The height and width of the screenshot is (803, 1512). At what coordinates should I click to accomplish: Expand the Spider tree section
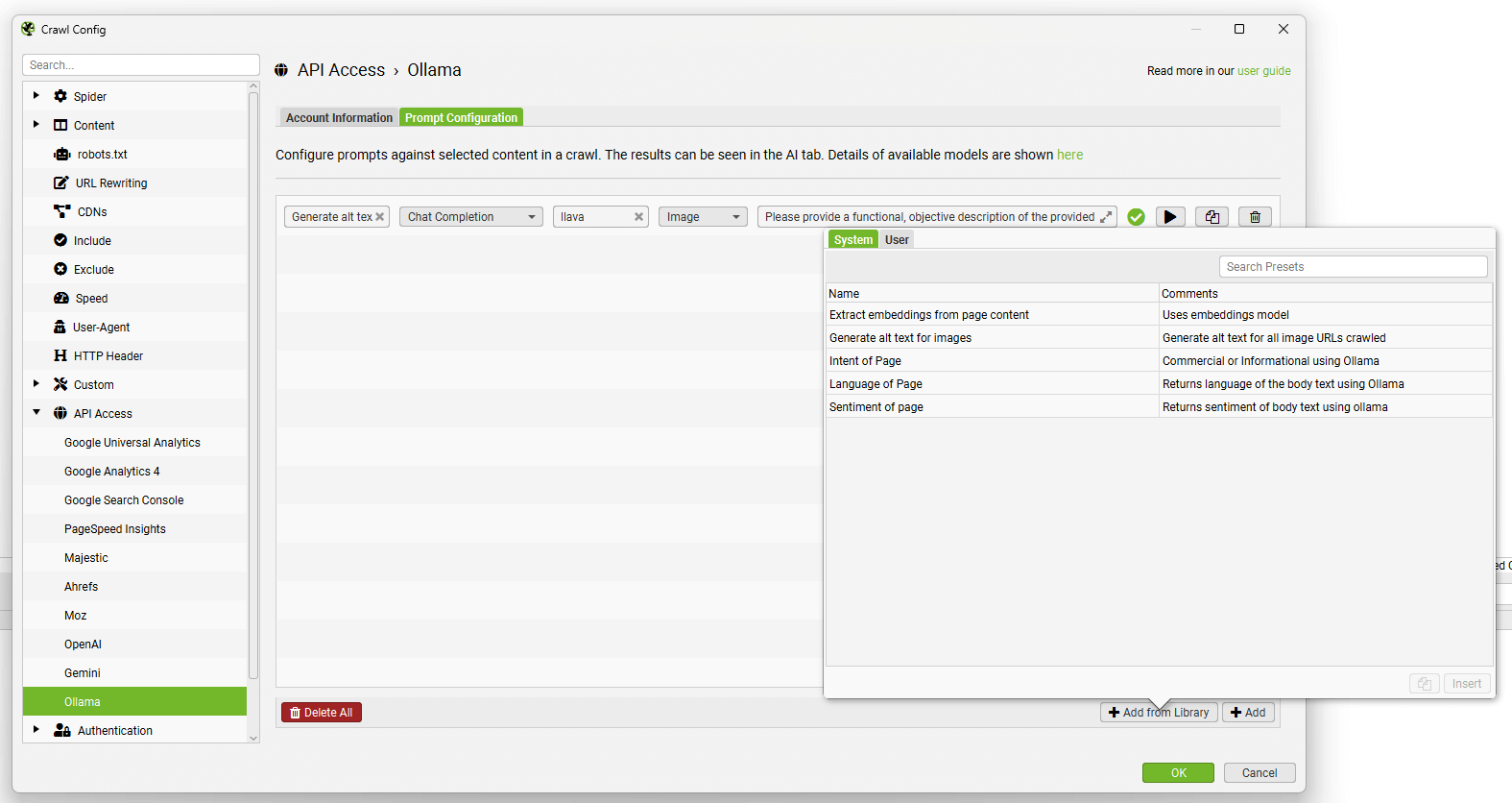[x=36, y=96]
